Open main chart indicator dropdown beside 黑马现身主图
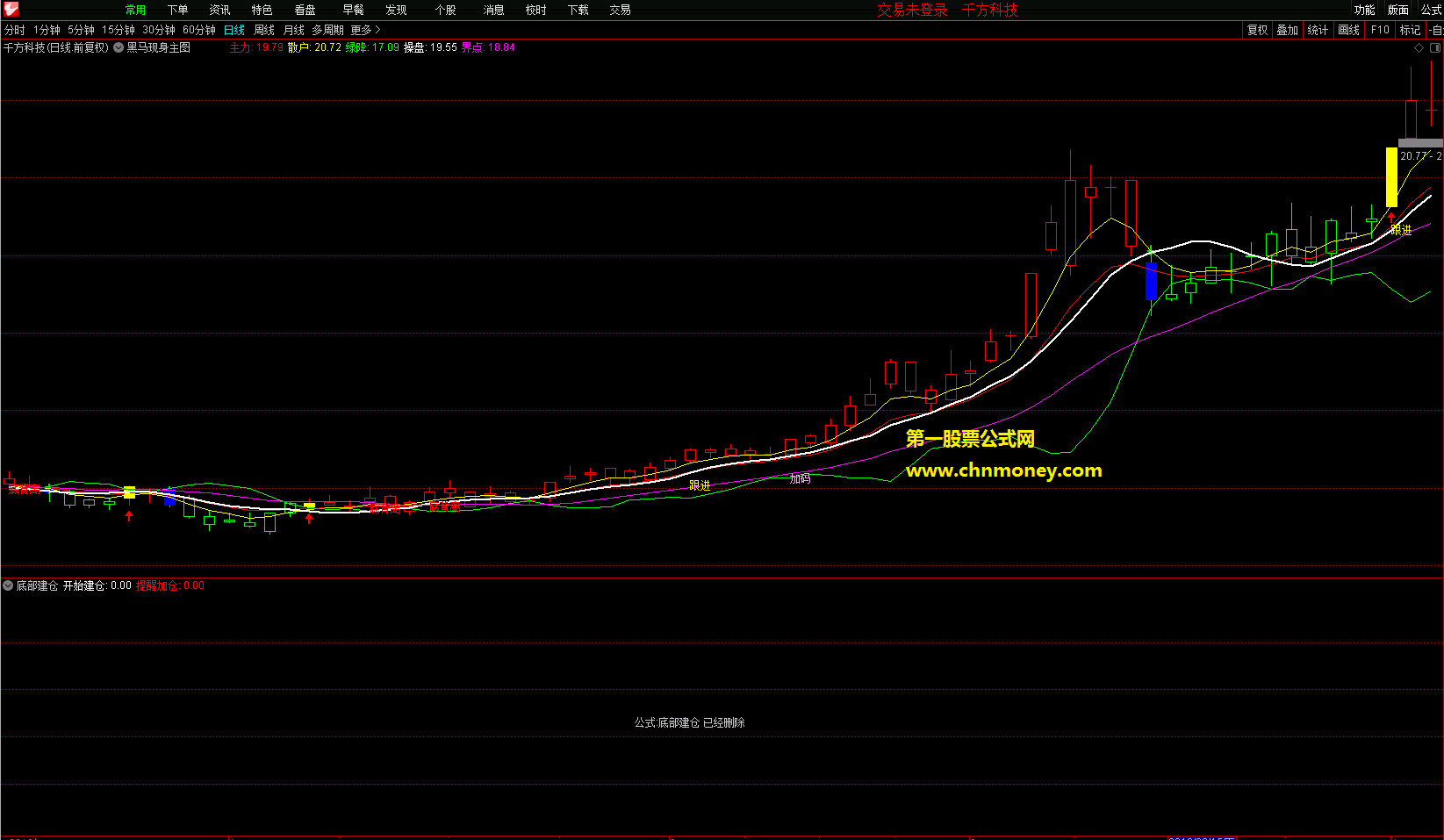 click(119, 47)
